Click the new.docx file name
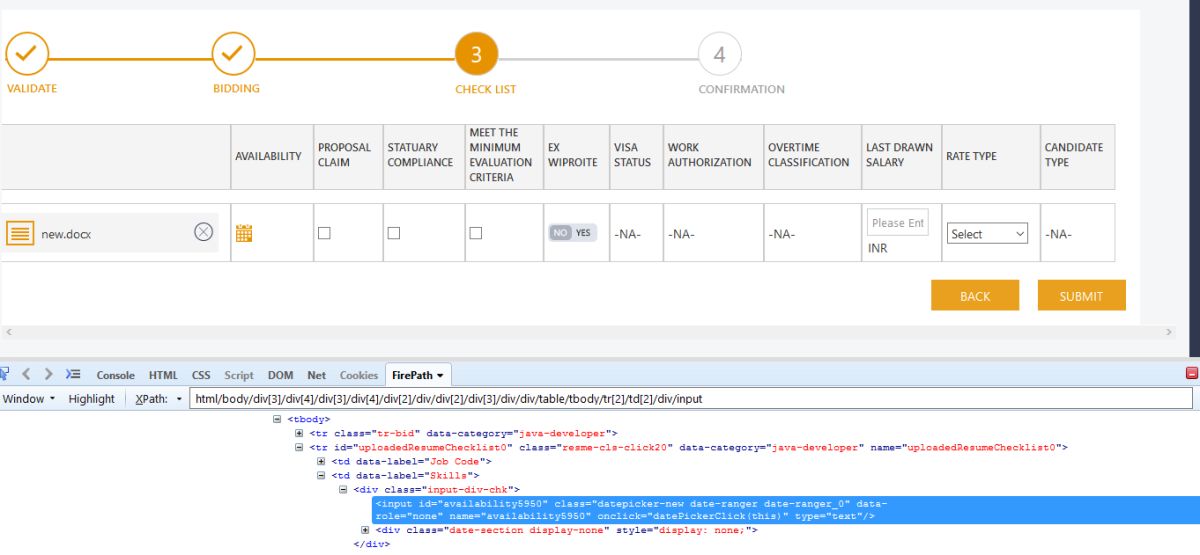Image resolution: width=1200 pixels, height=555 pixels. [x=67, y=234]
